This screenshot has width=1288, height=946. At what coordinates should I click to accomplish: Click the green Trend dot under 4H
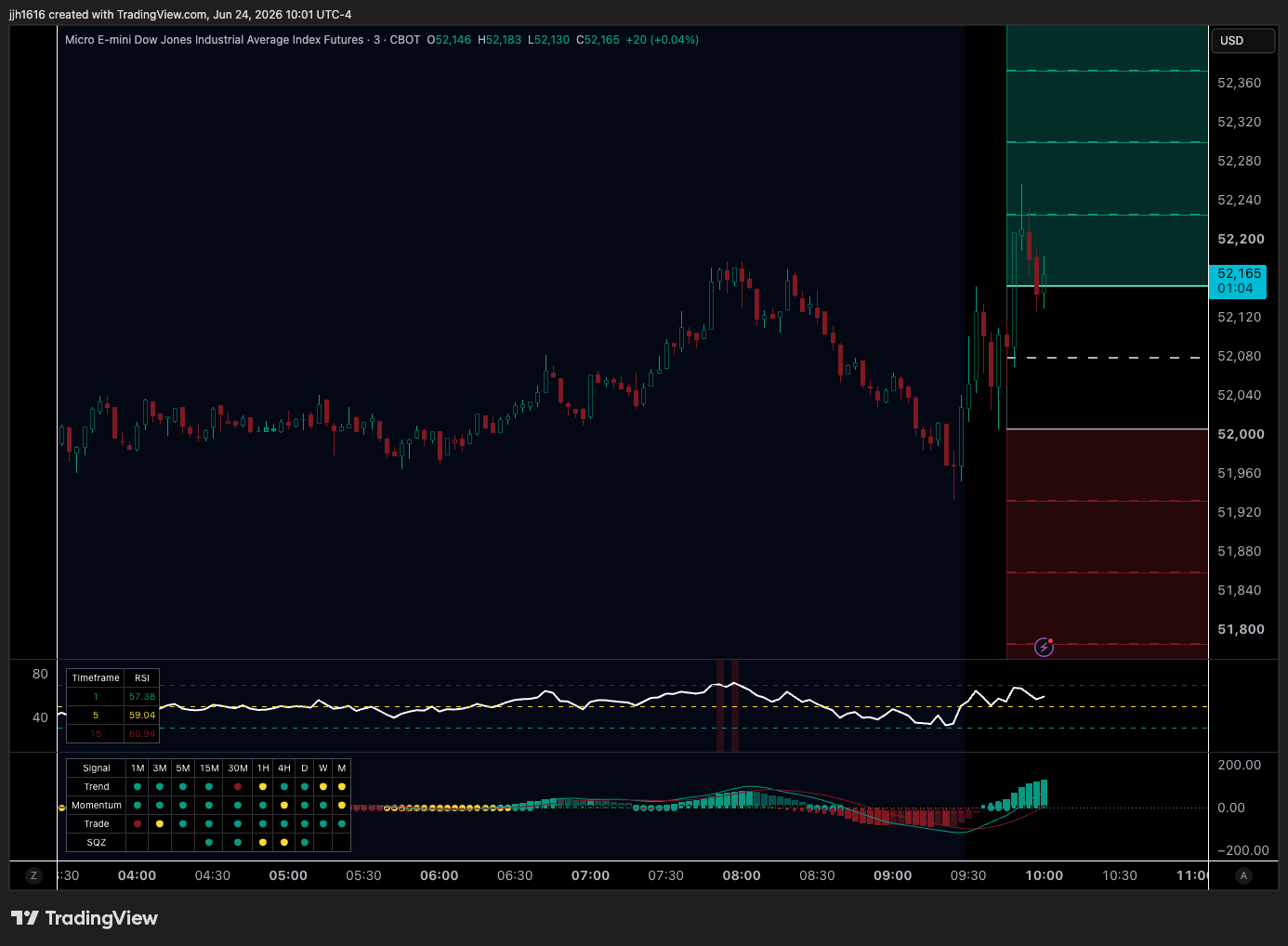click(284, 787)
